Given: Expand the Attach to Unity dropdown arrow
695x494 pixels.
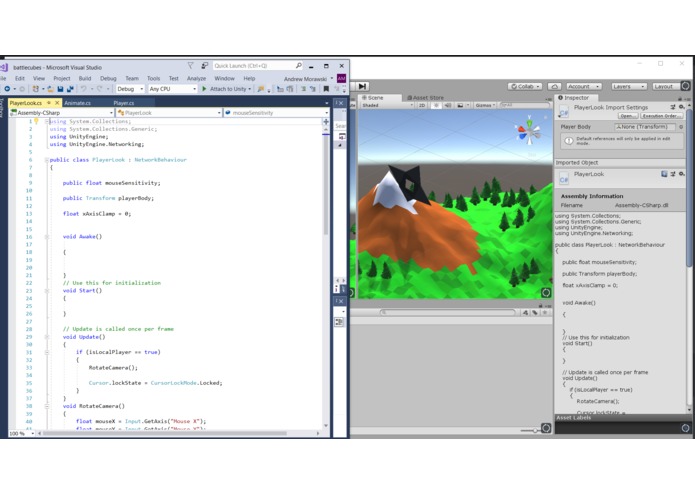Looking at the screenshot, I should click(x=250, y=89).
